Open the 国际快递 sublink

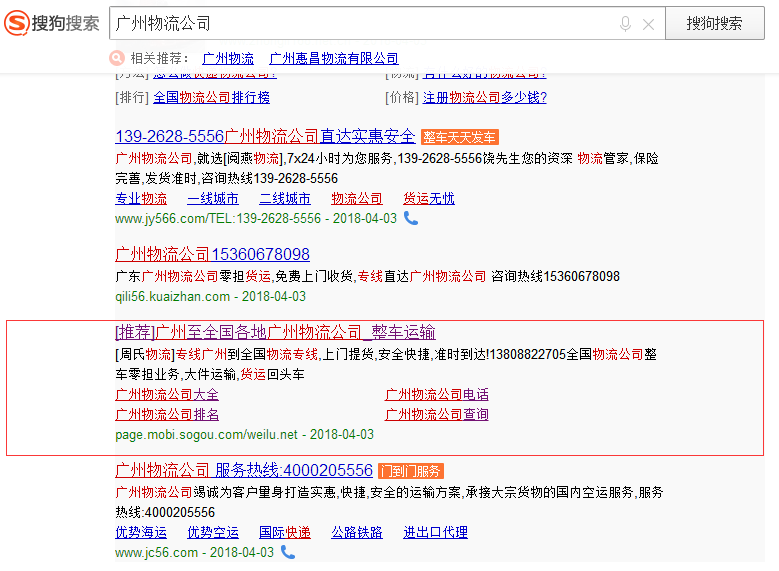tap(285, 533)
